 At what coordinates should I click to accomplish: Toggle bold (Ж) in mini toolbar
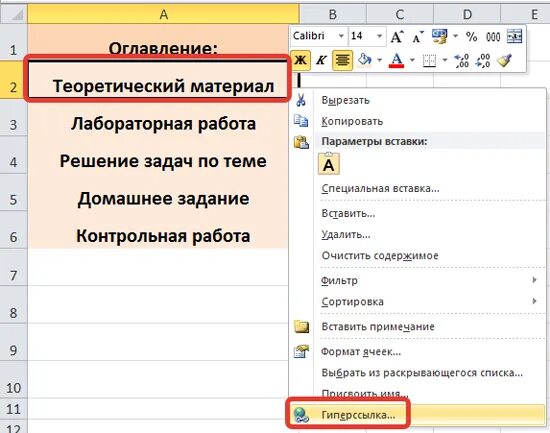(x=300, y=60)
